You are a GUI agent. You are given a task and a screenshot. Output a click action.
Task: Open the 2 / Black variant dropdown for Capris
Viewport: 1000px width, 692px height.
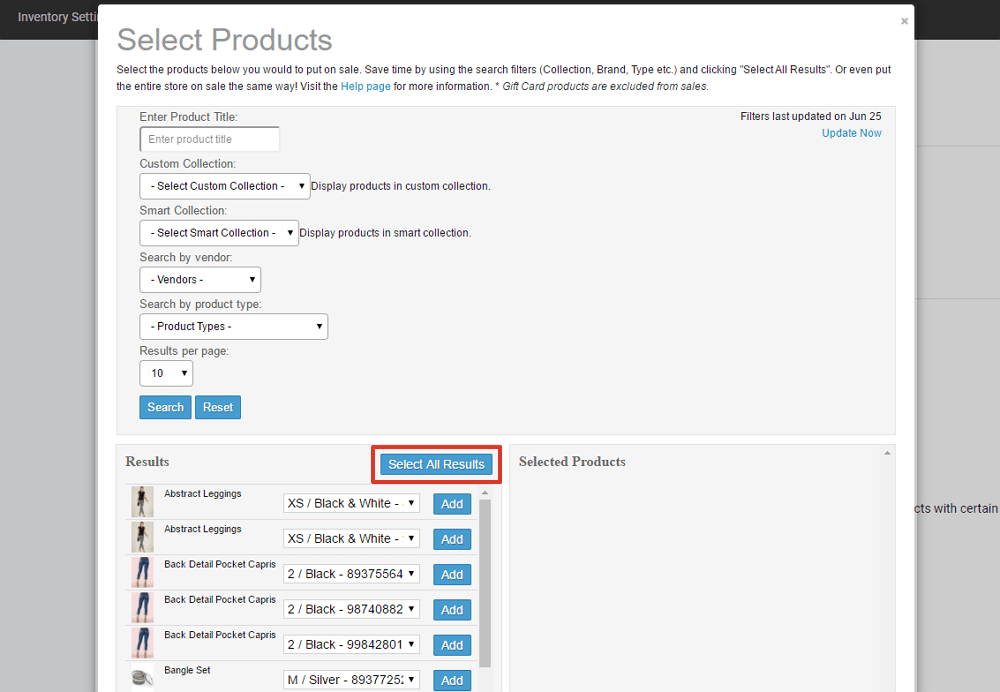pos(351,573)
